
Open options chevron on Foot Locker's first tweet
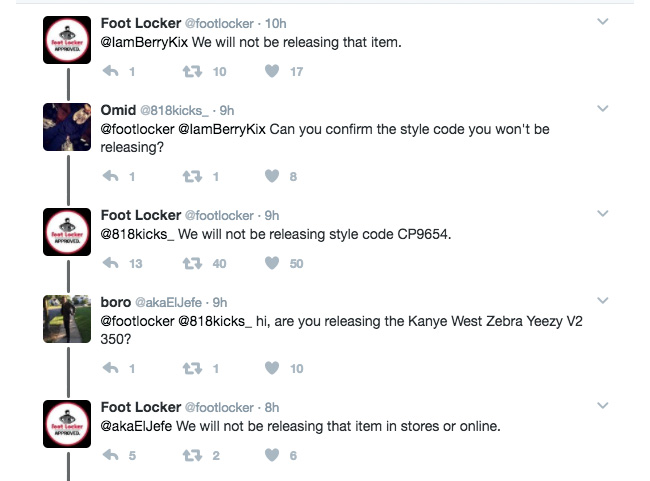pyautogui.click(x=602, y=22)
